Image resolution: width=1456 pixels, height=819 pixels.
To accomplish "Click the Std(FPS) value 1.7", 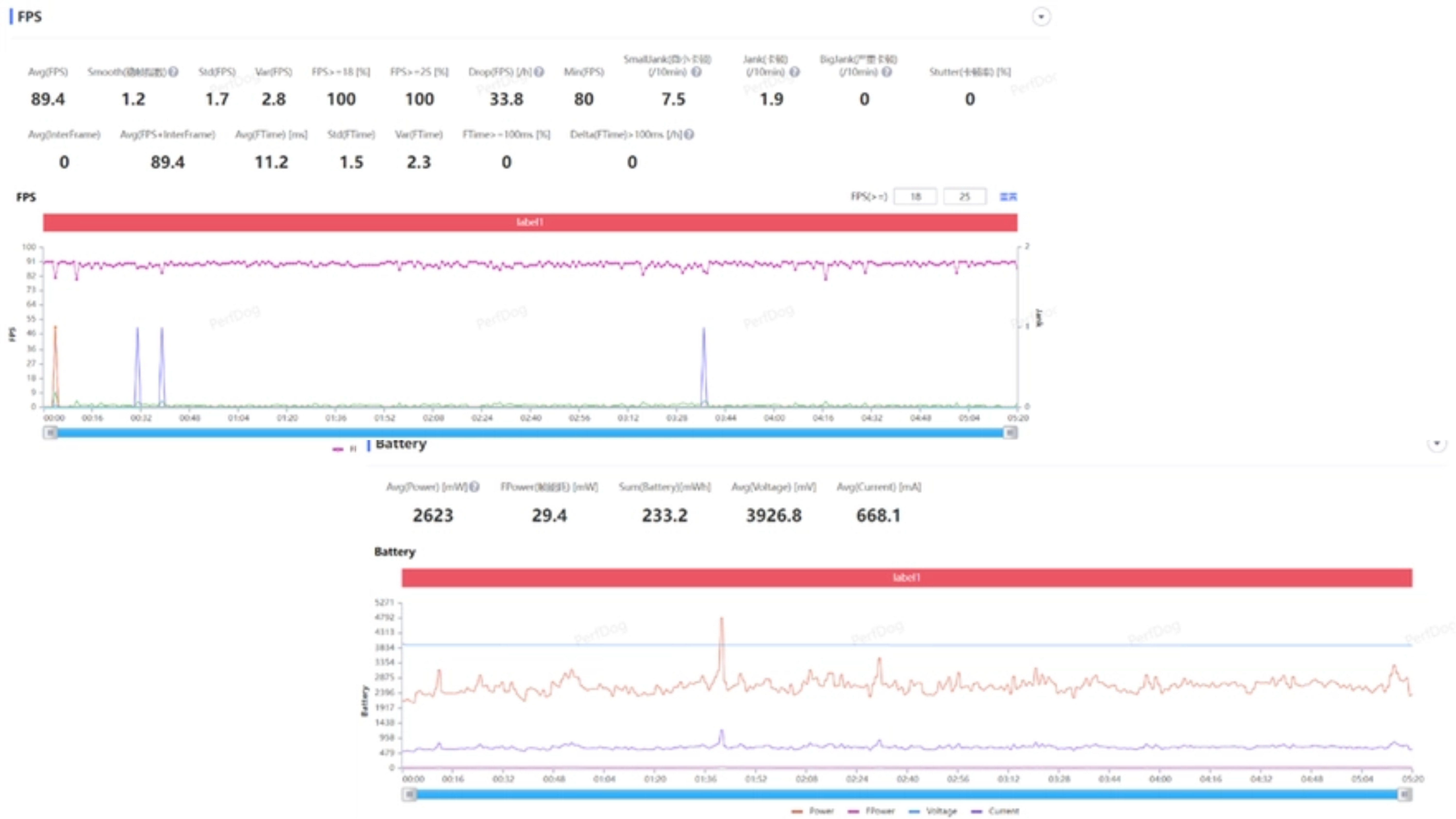I will [x=217, y=99].
